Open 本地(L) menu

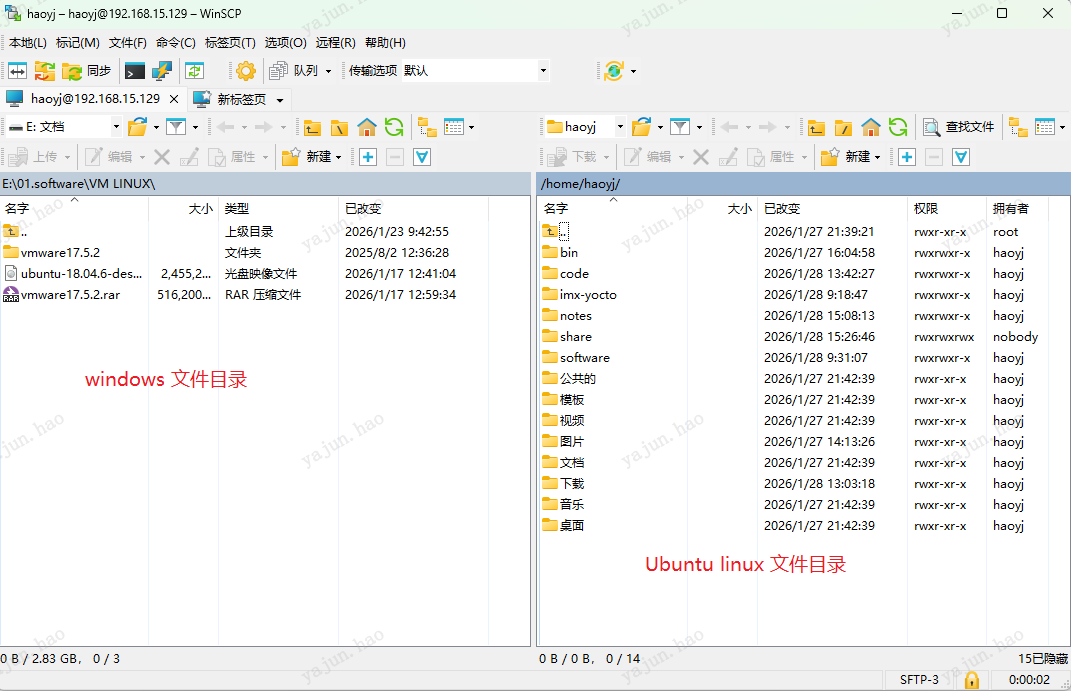tap(28, 42)
